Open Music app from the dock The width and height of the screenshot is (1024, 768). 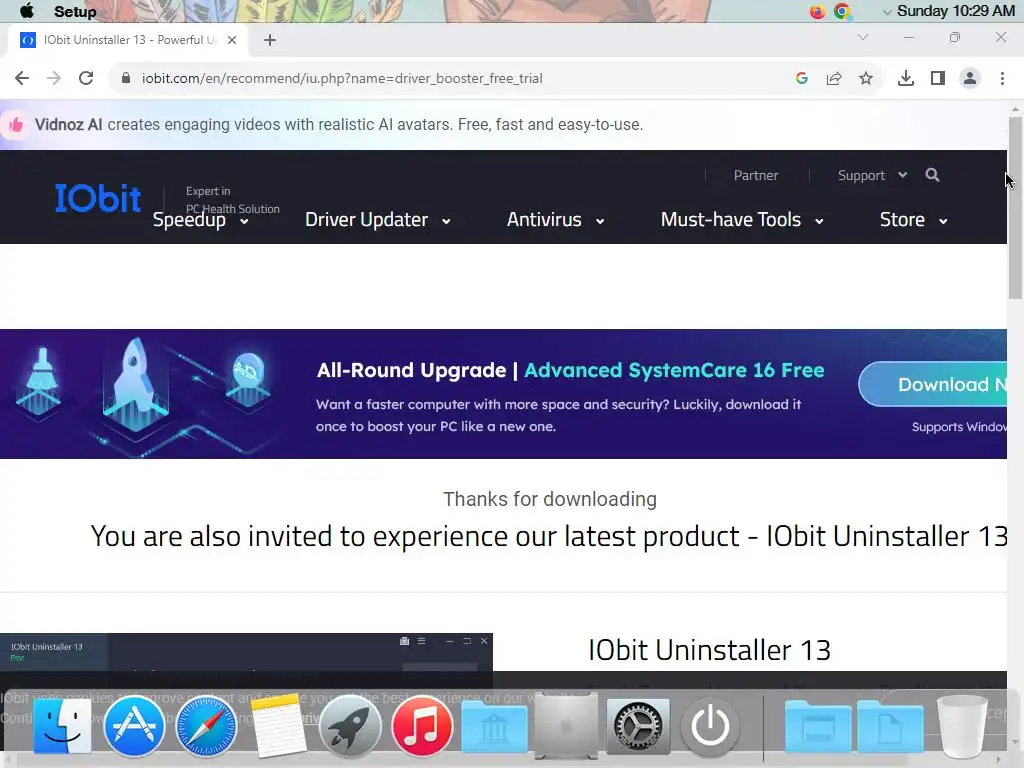pos(422,726)
